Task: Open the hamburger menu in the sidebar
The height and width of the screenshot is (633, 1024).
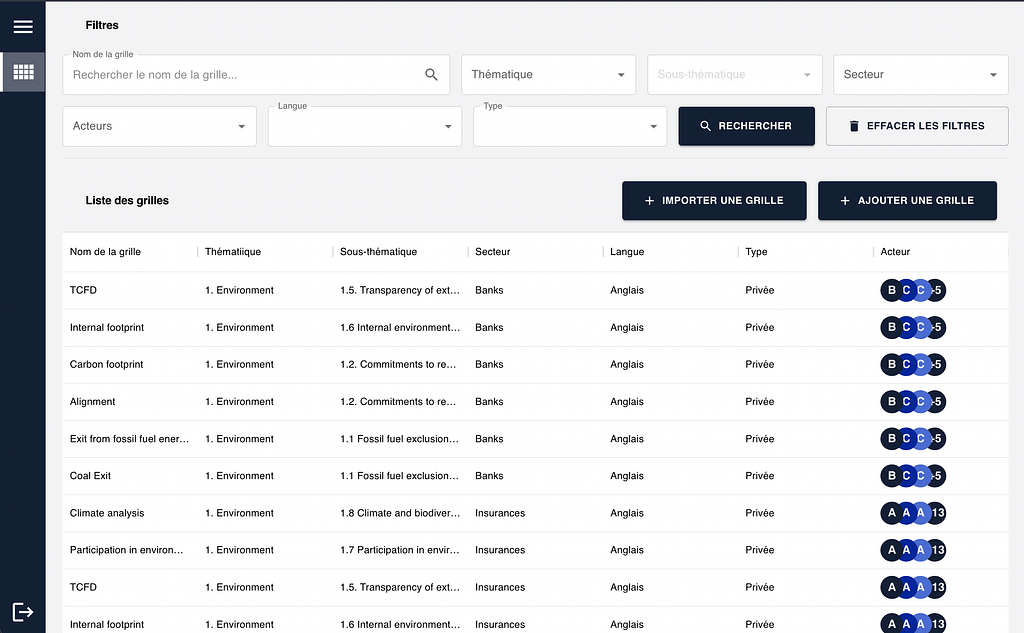Action: pyautogui.click(x=22, y=26)
